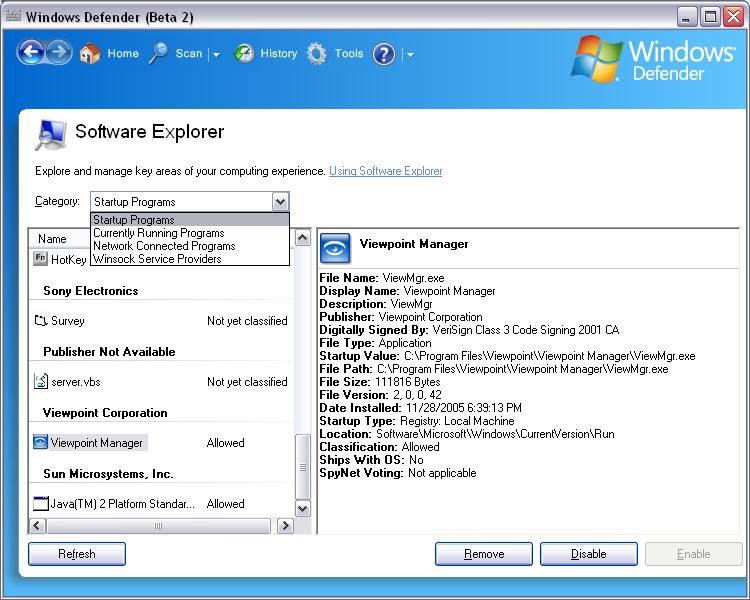750x600 pixels.
Task: Click the Back navigation arrow
Action: click(x=31, y=52)
